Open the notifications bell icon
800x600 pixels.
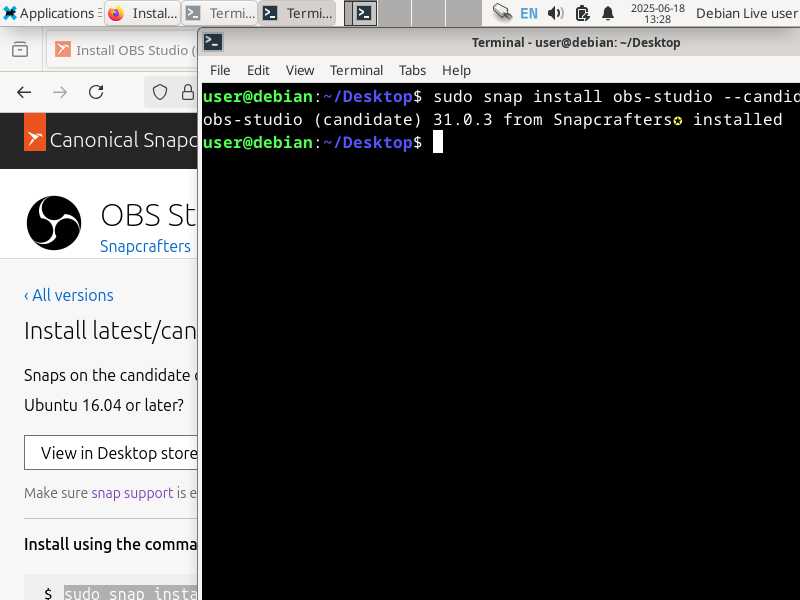pyautogui.click(x=608, y=13)
